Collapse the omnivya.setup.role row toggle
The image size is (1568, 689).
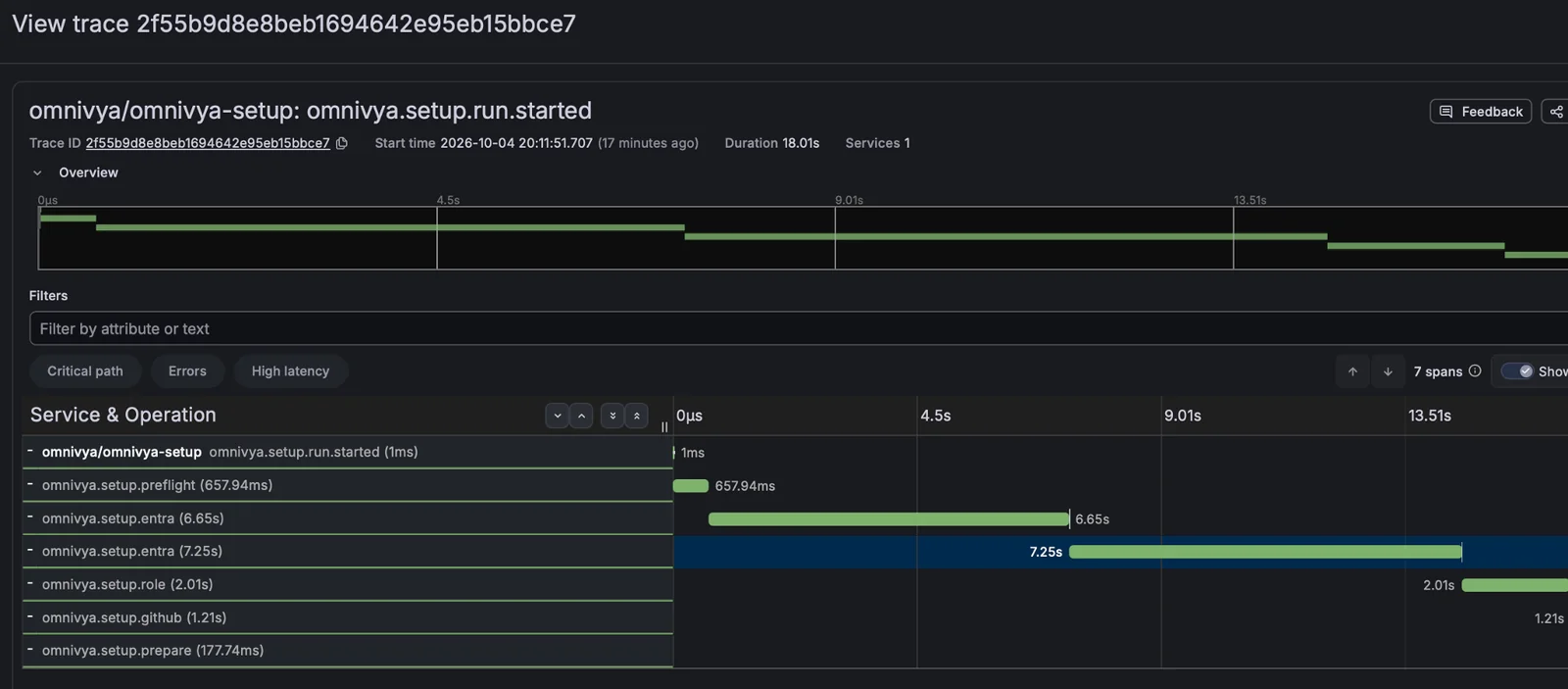click(x=30, y=584)
